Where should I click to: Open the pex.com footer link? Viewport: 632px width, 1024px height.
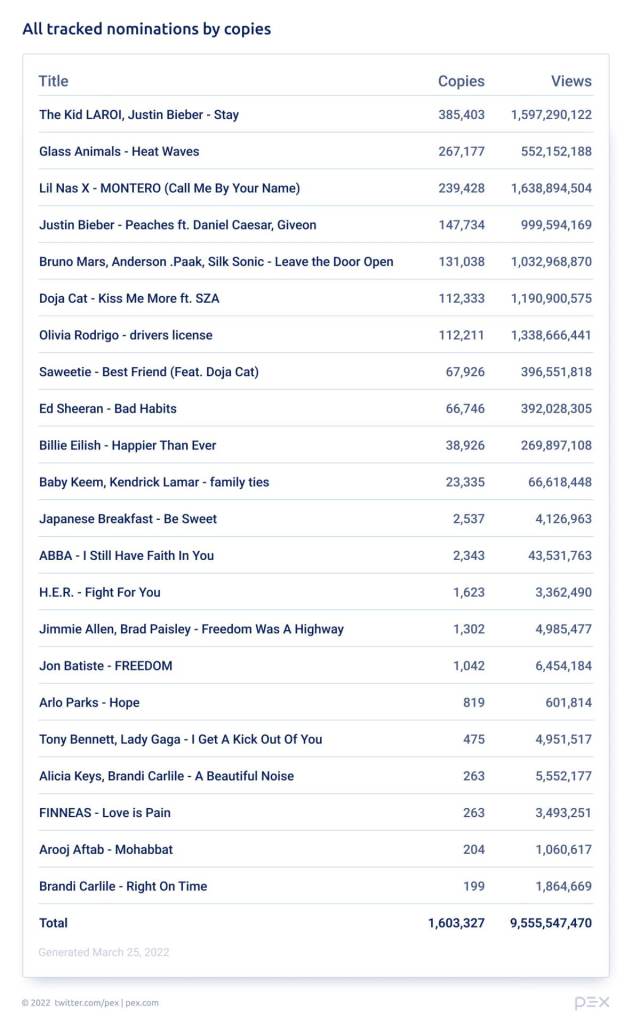pos(143,1003)
